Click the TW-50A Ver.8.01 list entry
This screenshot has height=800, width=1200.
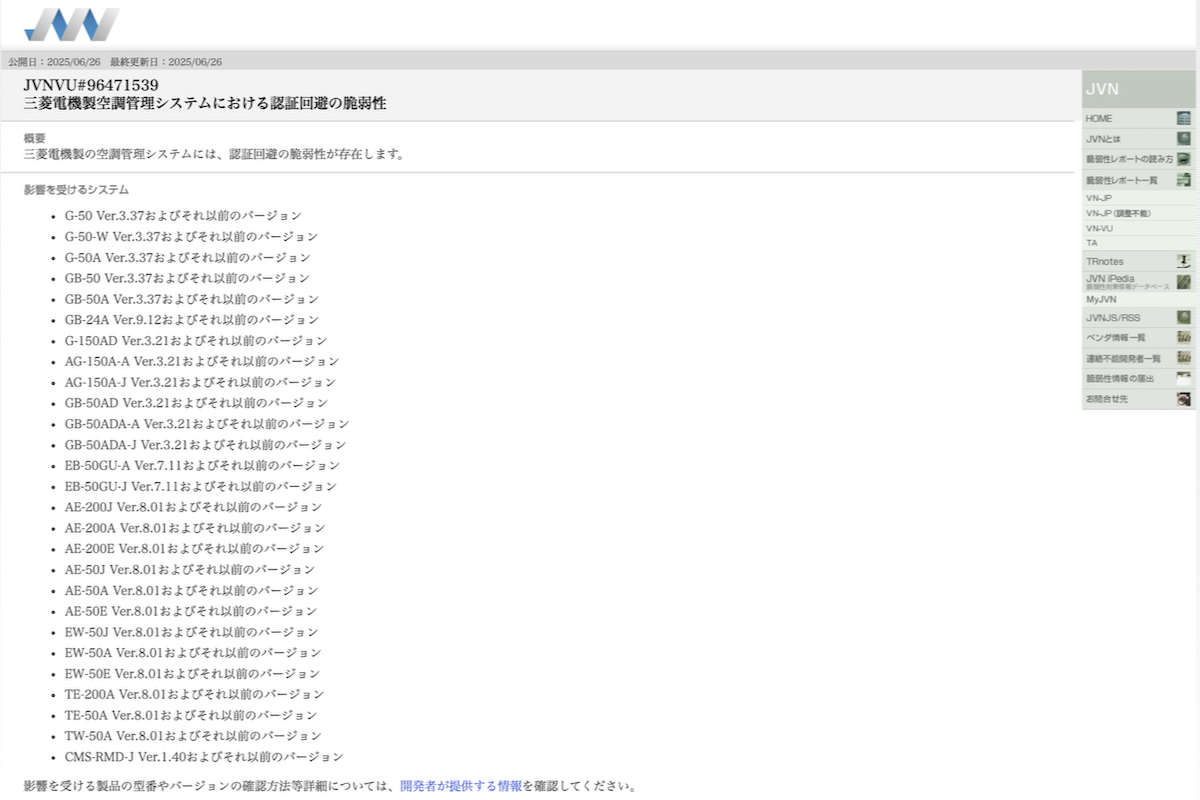tap(193, 736)
